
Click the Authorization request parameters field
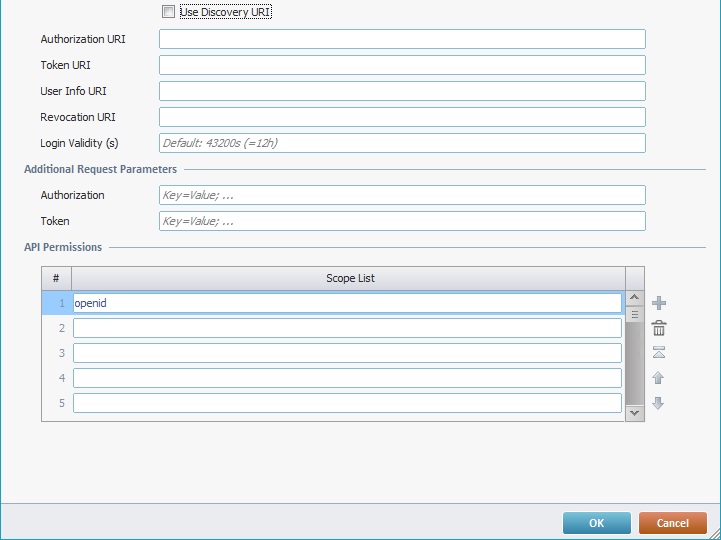(x=402, y=195)
